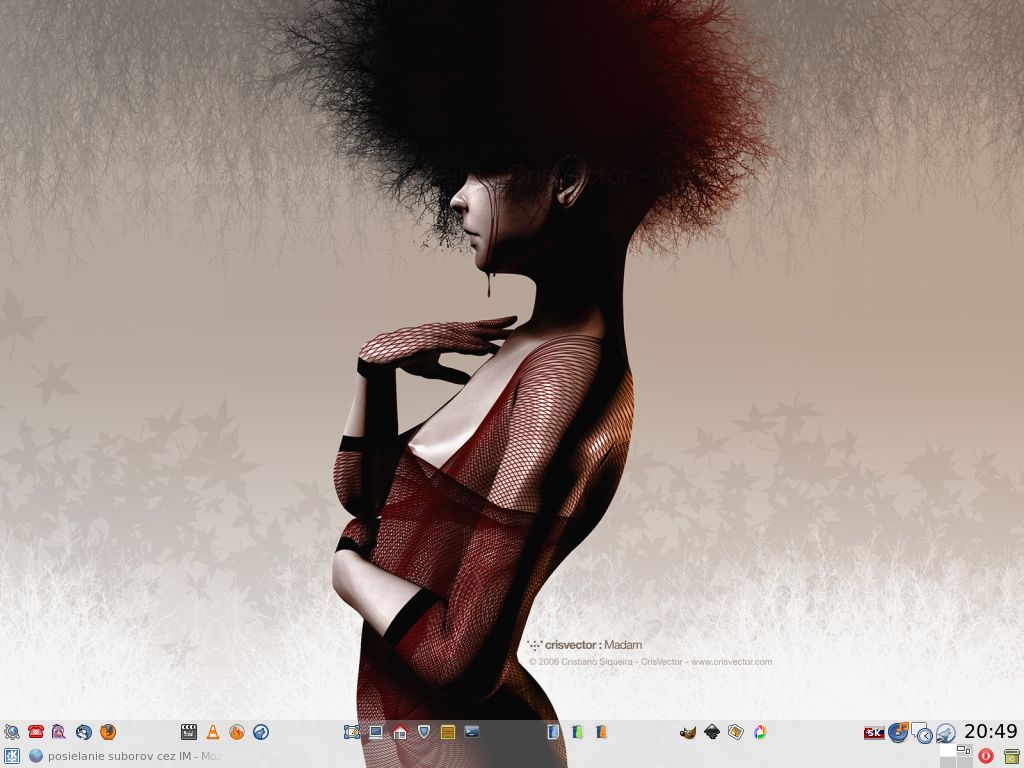Launch Konqueror web browser from panel
Viewport: 1024px width, 768px height.
12,732
